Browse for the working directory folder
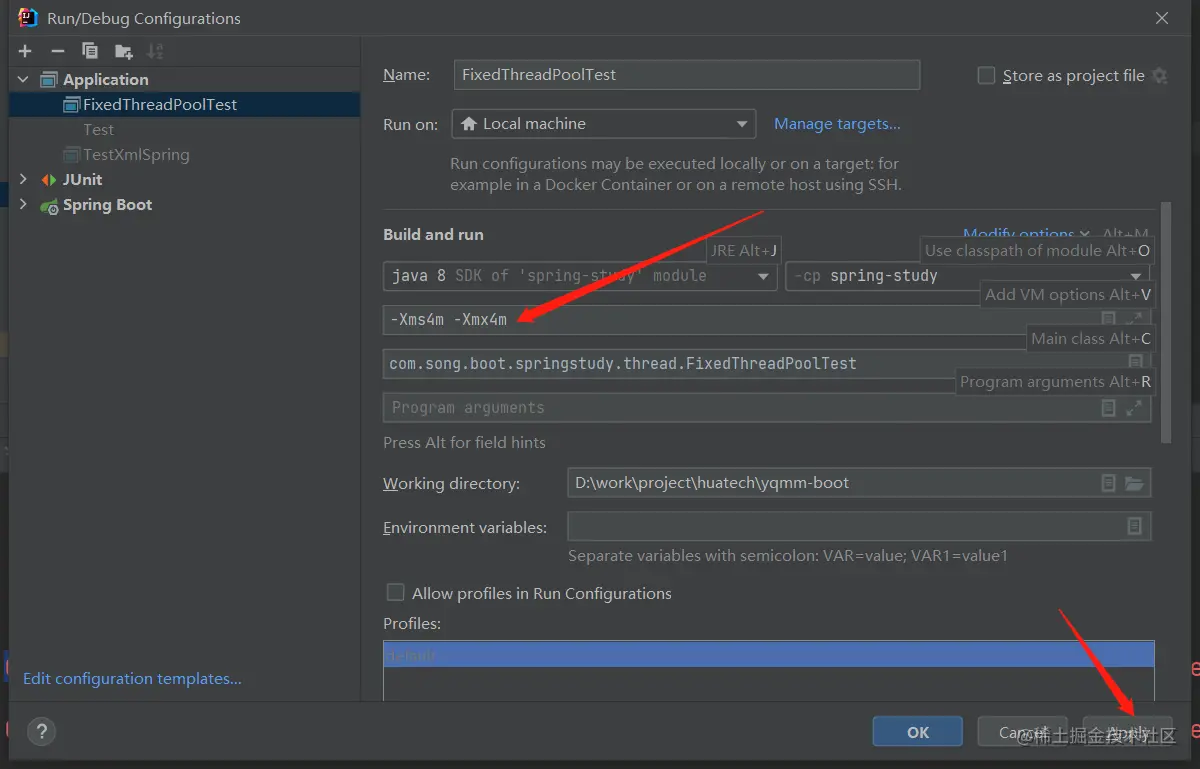 pos(1134,483)
